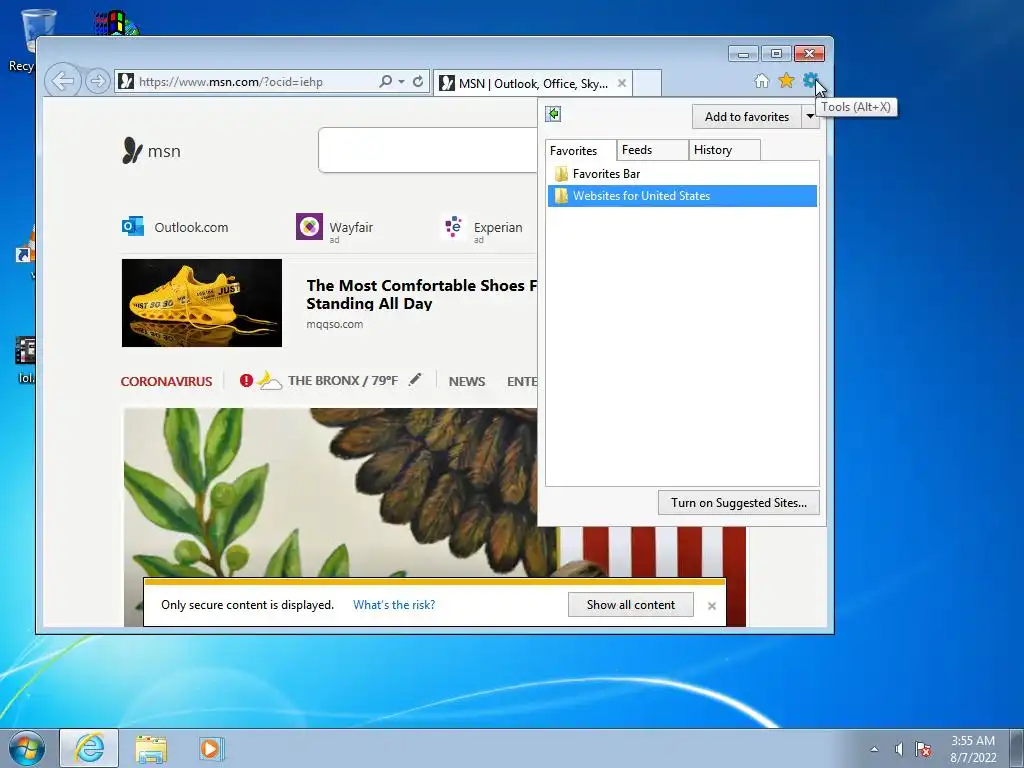Click the browser Forward arrow button

tap(97, 82)
